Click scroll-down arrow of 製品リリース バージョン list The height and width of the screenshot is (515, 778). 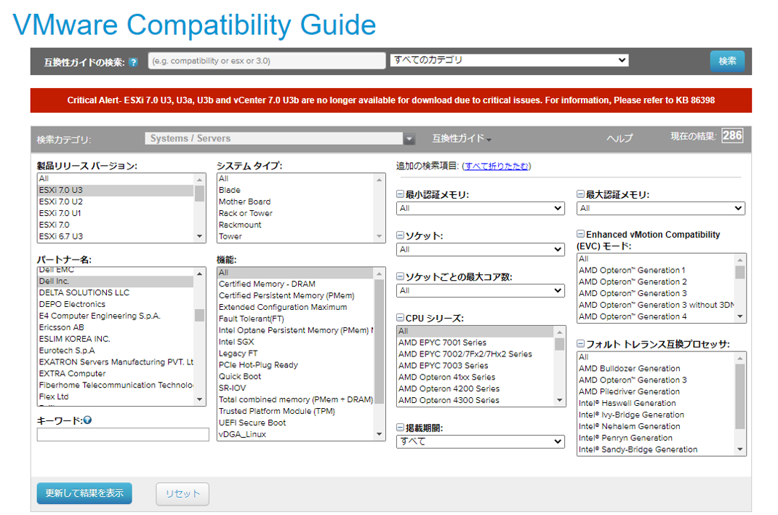pyautogui.click(x=199, y=236)
